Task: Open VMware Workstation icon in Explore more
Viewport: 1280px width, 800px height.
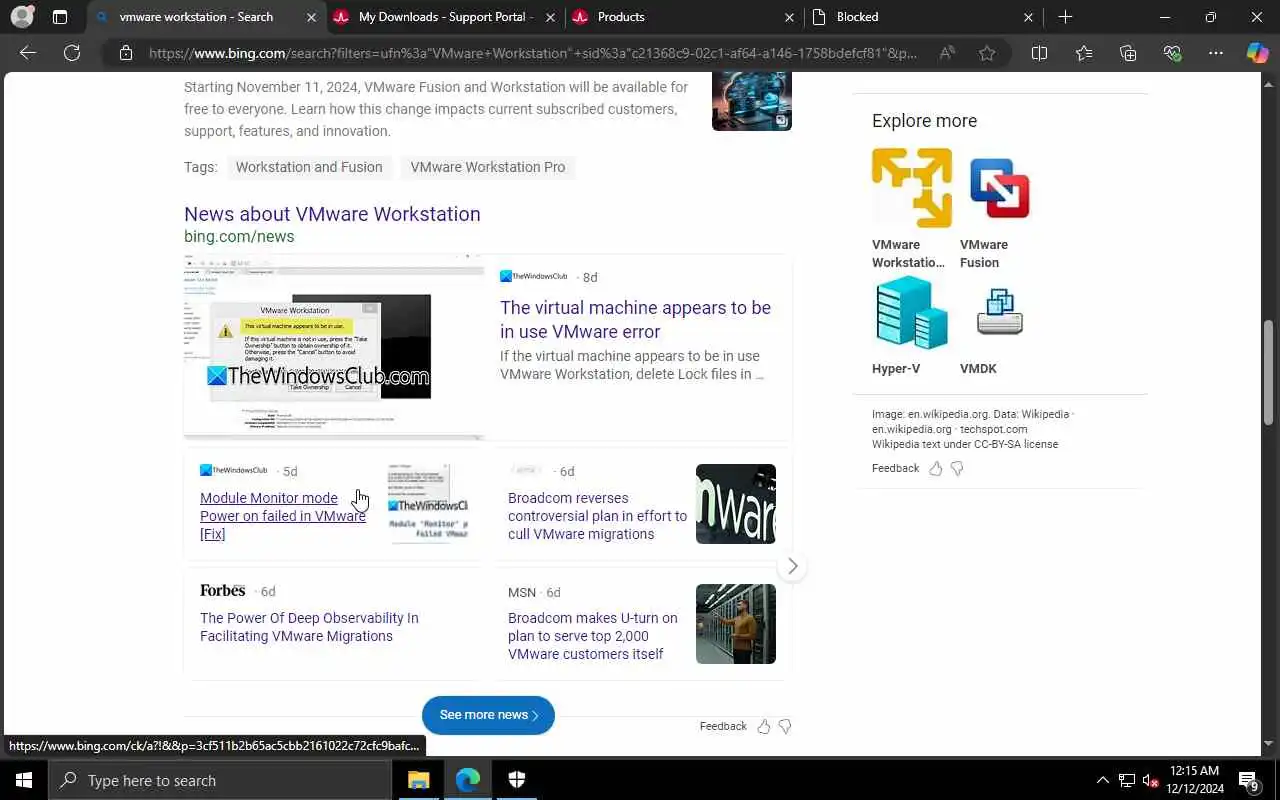Action: [x=912, y=188]
